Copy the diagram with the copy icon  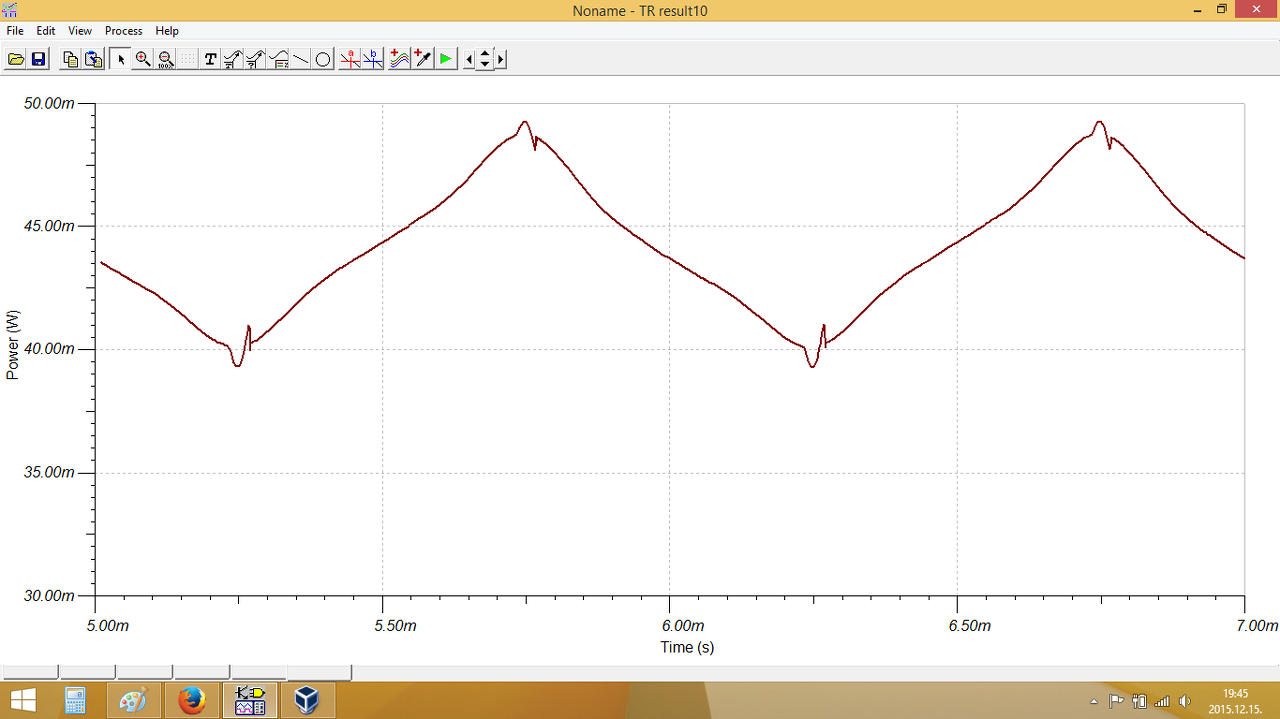pyautogui.click(x=70, y=59)
